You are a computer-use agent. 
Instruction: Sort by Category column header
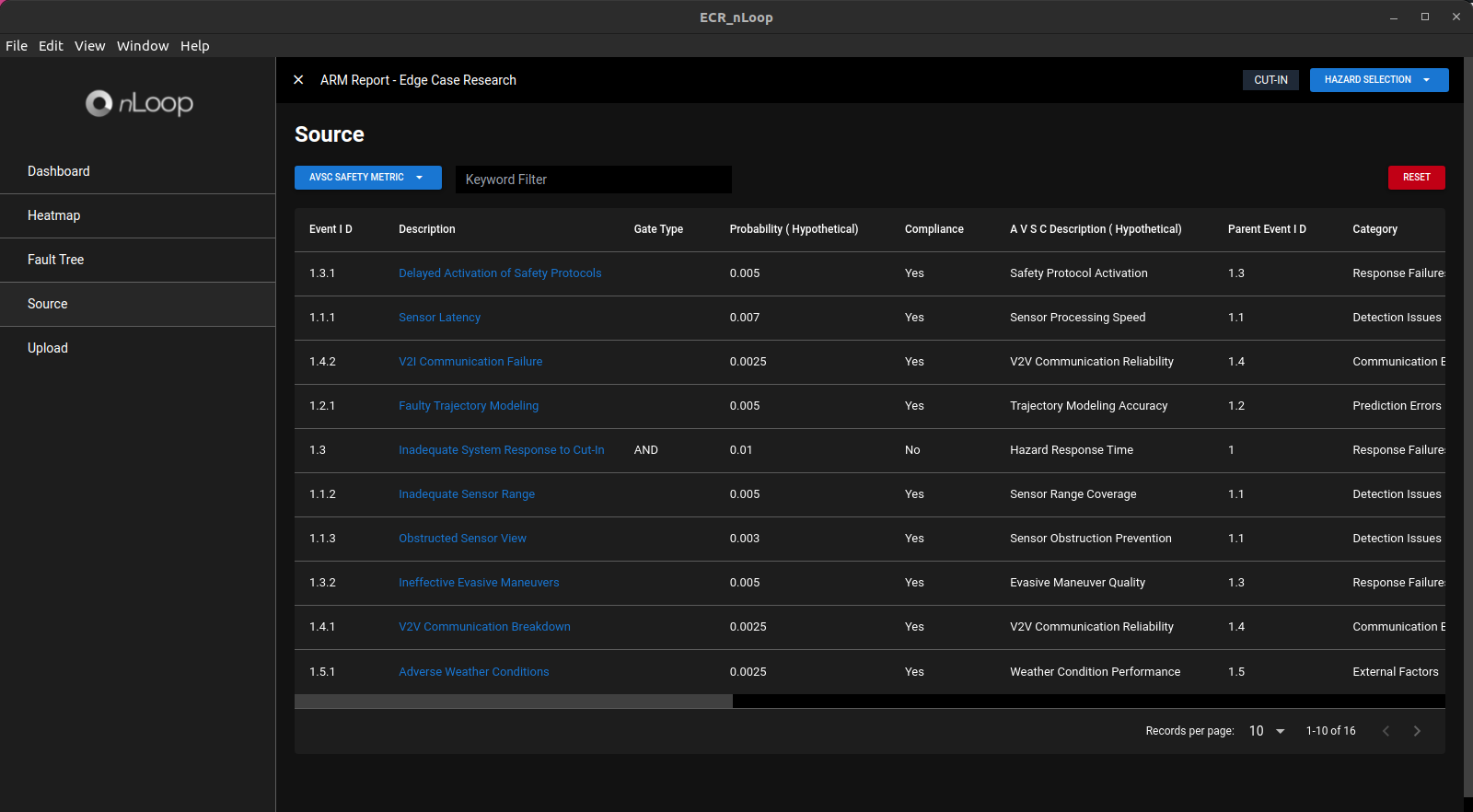[x=1375, y=229]
